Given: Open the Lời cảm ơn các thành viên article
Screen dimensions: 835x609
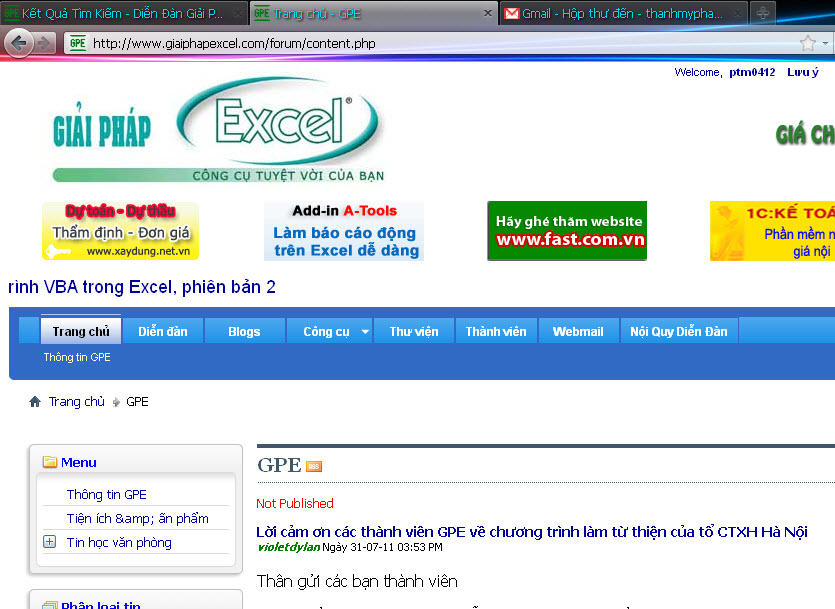Looking at the screenshot, I should pos(531,532).
